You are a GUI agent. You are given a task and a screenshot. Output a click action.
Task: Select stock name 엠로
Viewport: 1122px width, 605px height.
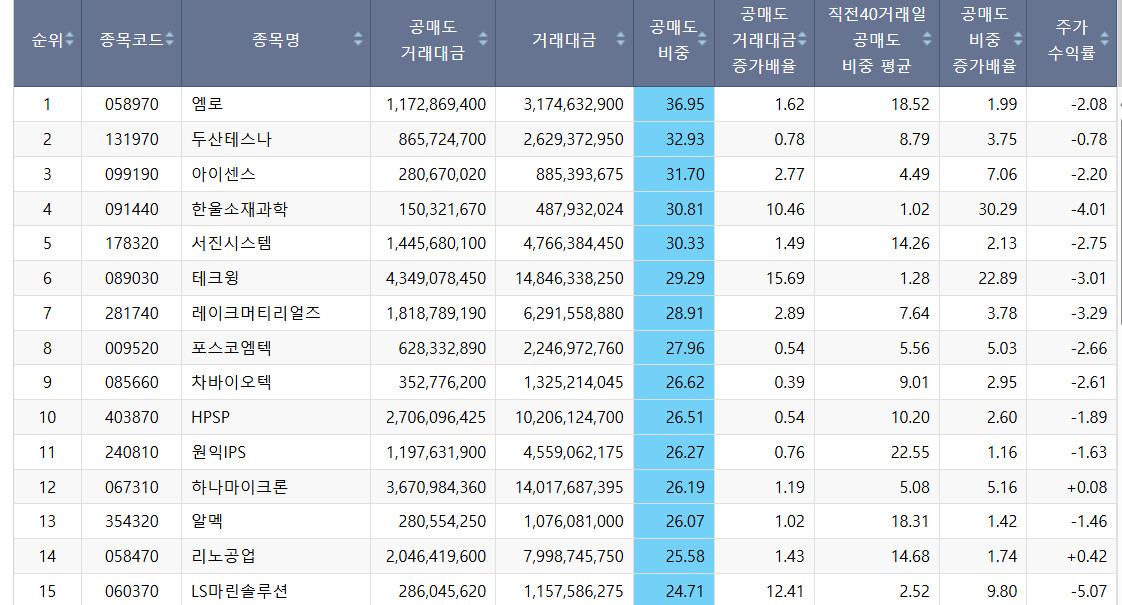(x=207, y=105)
